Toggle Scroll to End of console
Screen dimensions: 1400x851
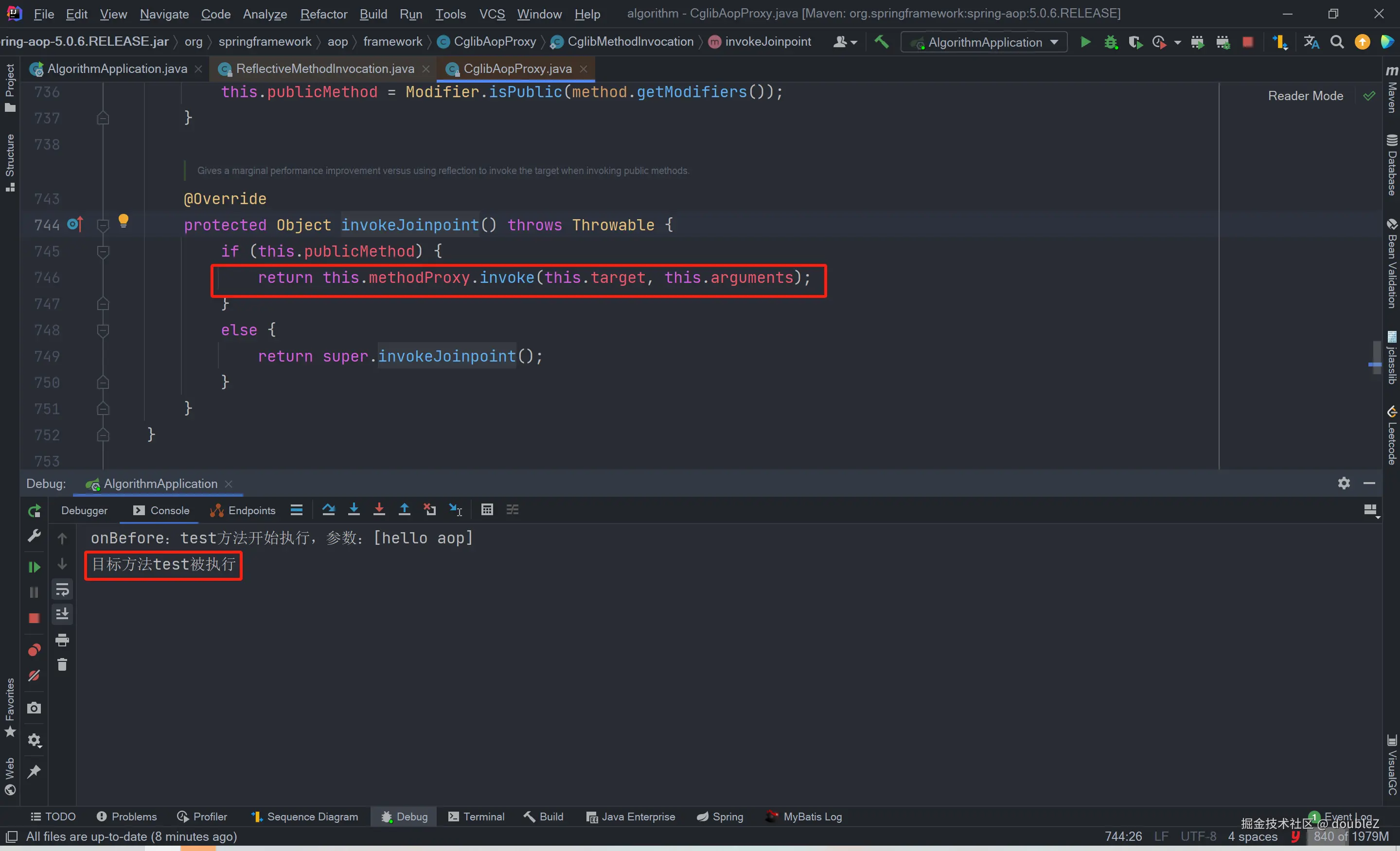pyautogui.click(x=62, y=614)
